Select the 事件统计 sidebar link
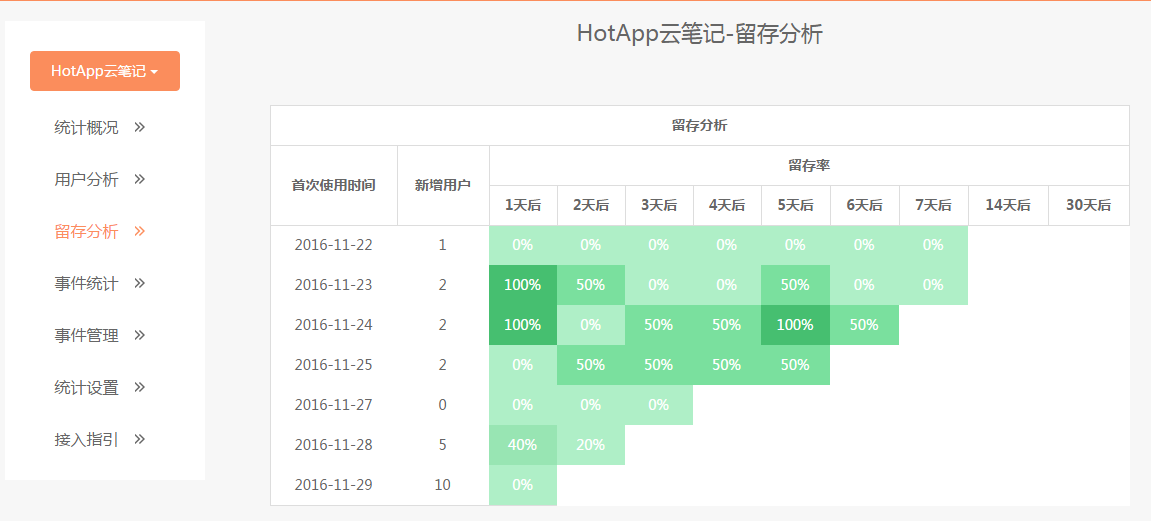The height and width of the screenshot is (521, 1151). pos(86,284)
